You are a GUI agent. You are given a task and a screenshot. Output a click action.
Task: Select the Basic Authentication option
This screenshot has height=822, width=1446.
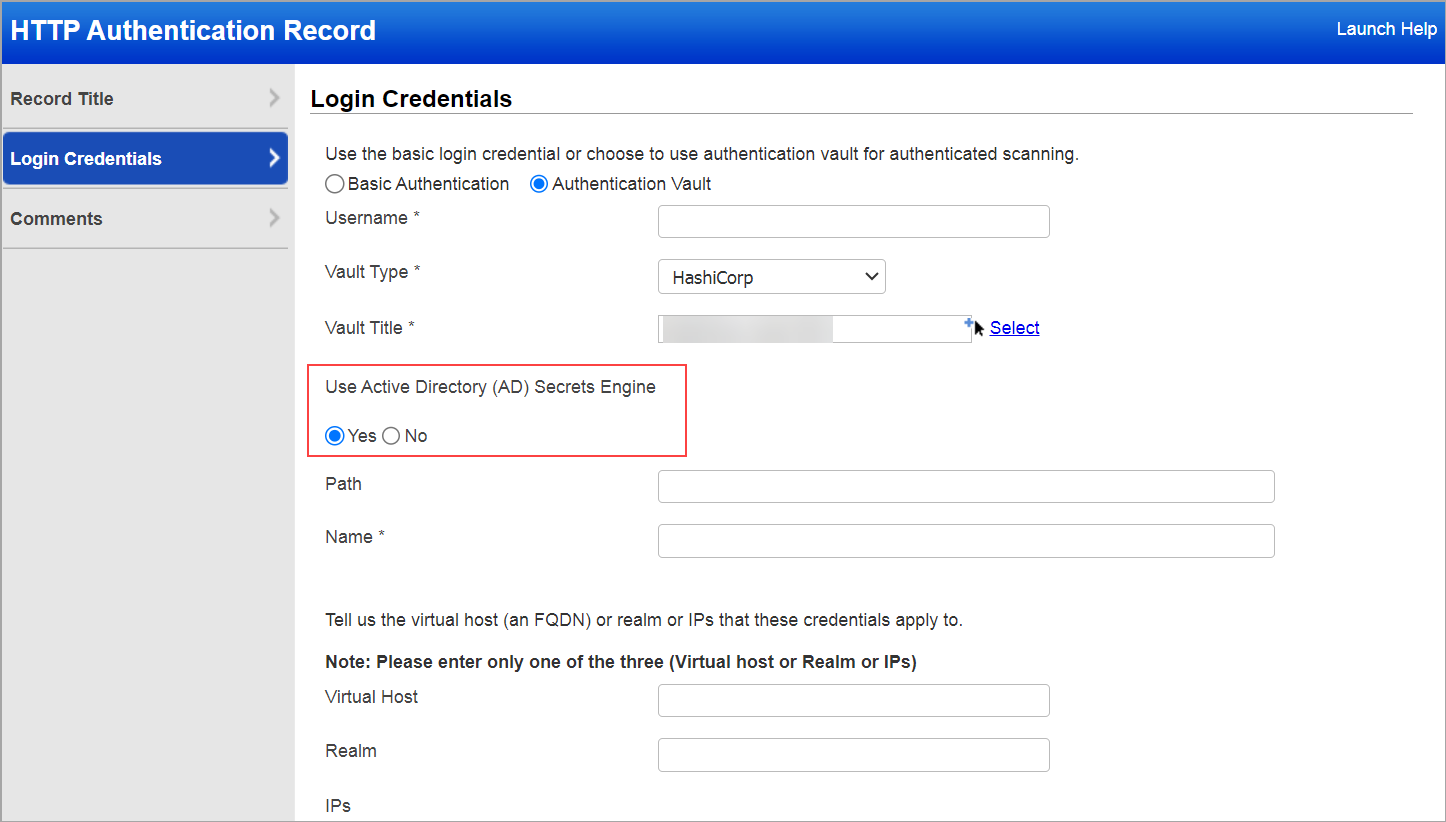tap(335, 183)
